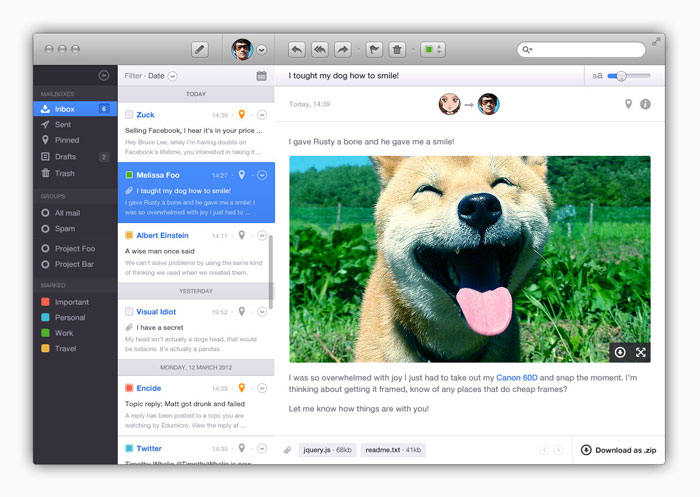Open the readme.txt attachment
The width and height of the screenshot is (700, 497).
393,450
